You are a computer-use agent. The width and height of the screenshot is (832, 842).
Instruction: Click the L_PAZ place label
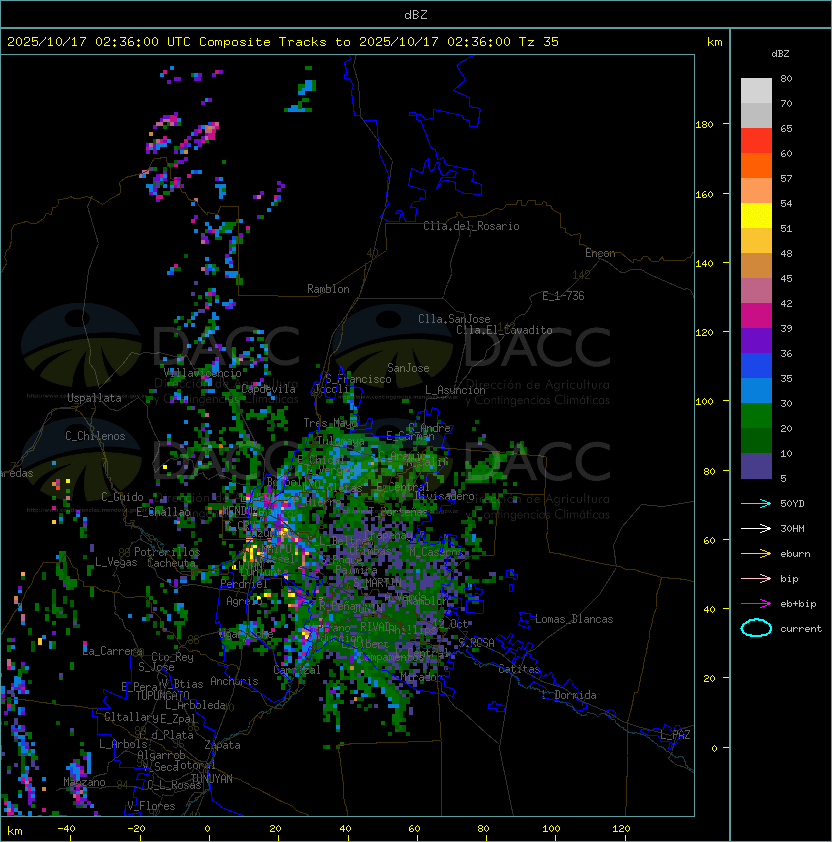click(x=675, y=735)
